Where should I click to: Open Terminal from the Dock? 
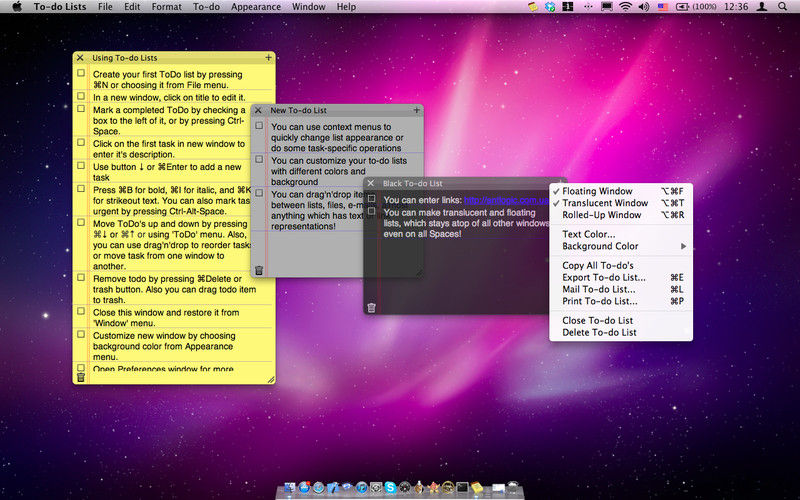(462, 487)
